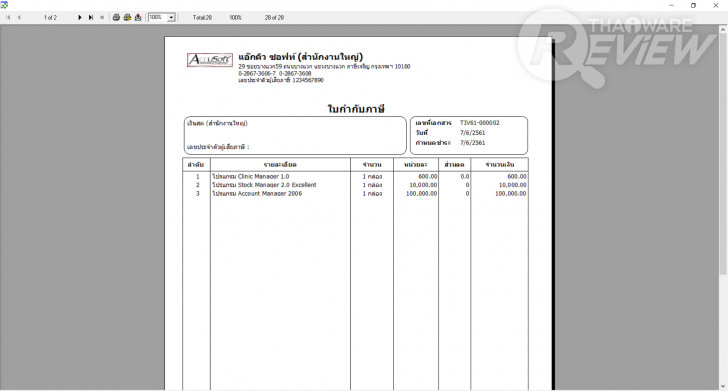Viewport: 728px width, 391px height.
Task: Restore down the preview window
Action: 693,6
